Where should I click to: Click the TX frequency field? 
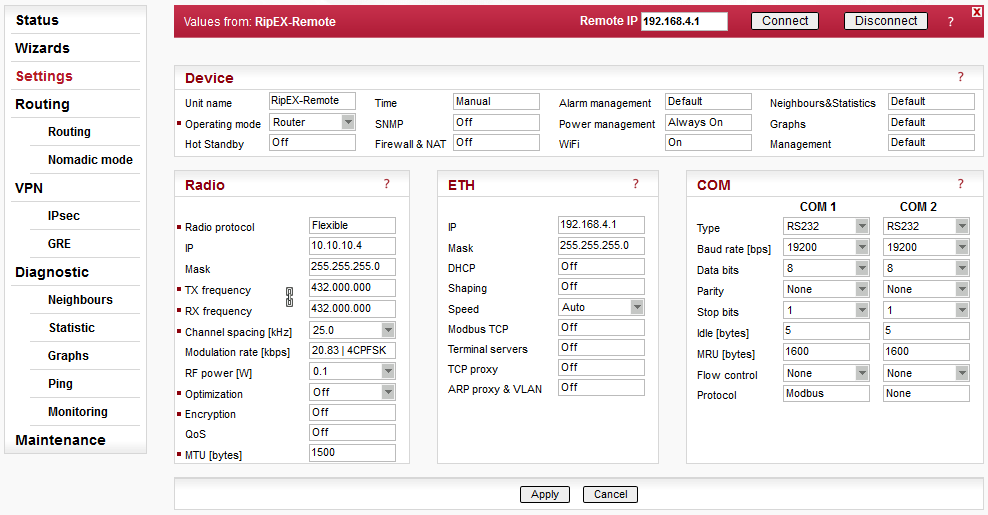click(x=352, y=287)
